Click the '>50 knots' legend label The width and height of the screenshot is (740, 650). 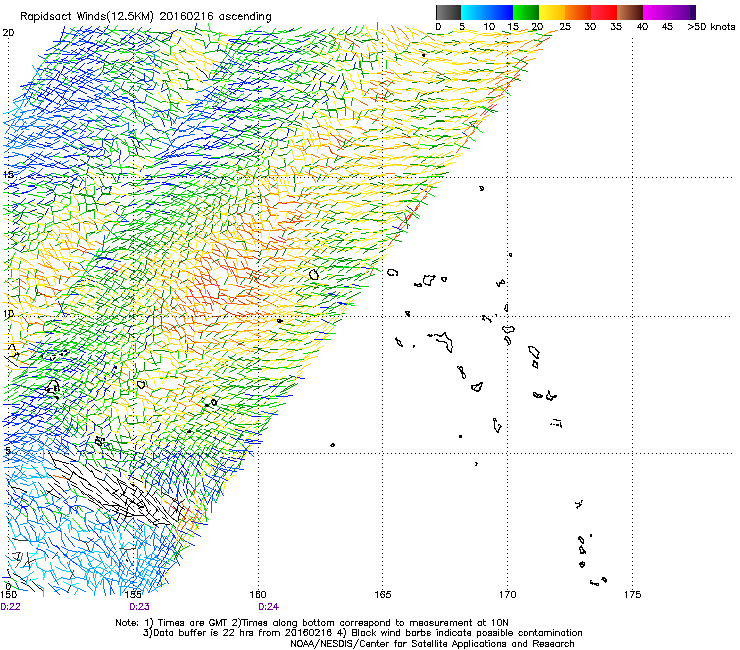(711, 27)
